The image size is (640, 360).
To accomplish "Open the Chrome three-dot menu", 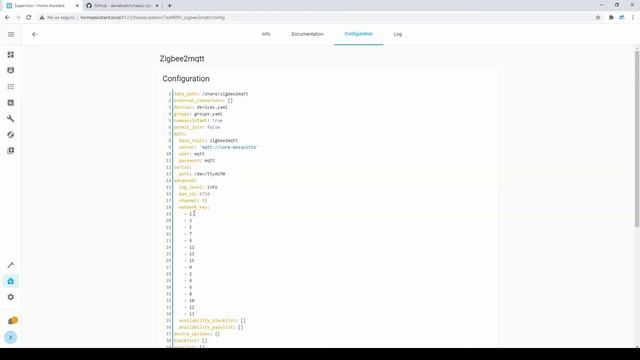I will pyautogui.click(x=633, y=18).
